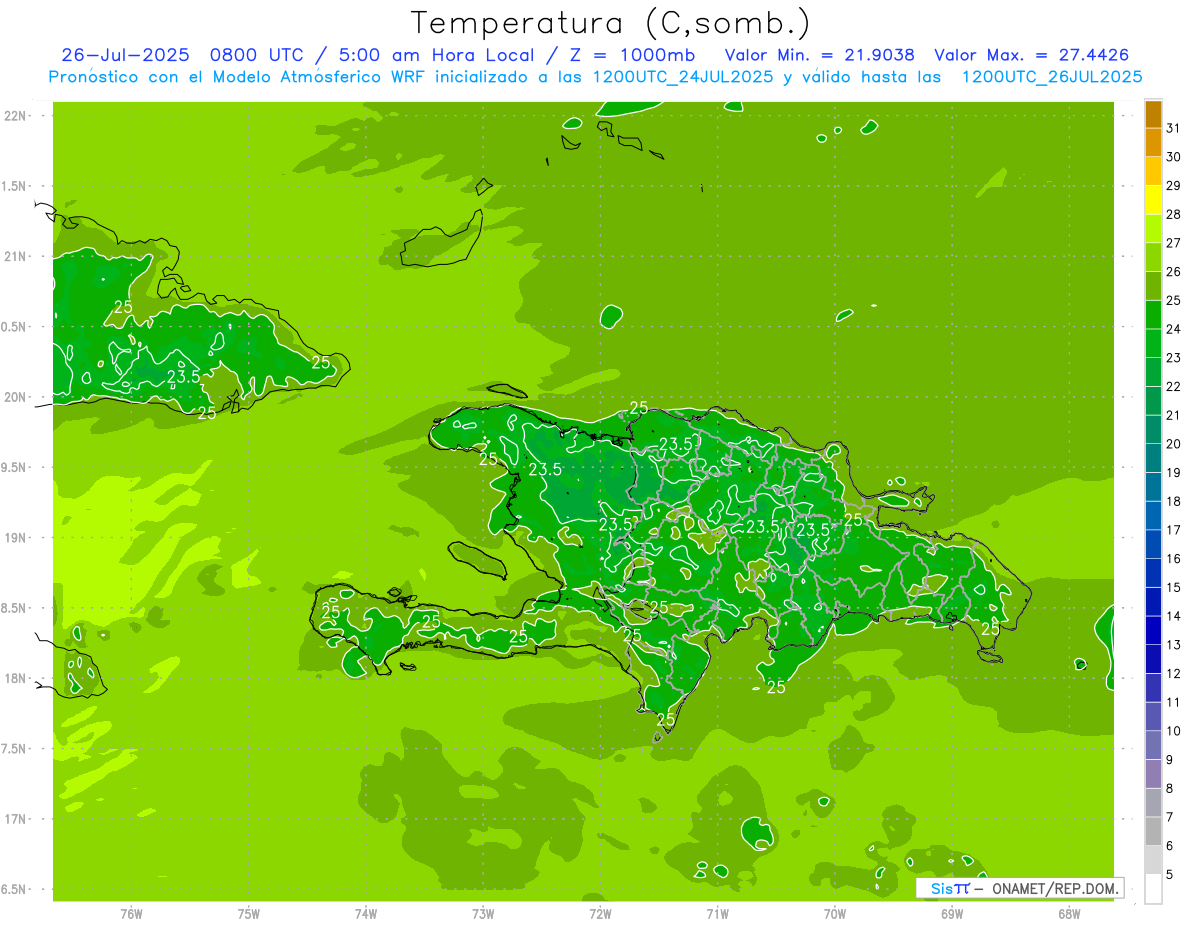Click the '1200UTC_24JUL2025' initialization time text

681,77
